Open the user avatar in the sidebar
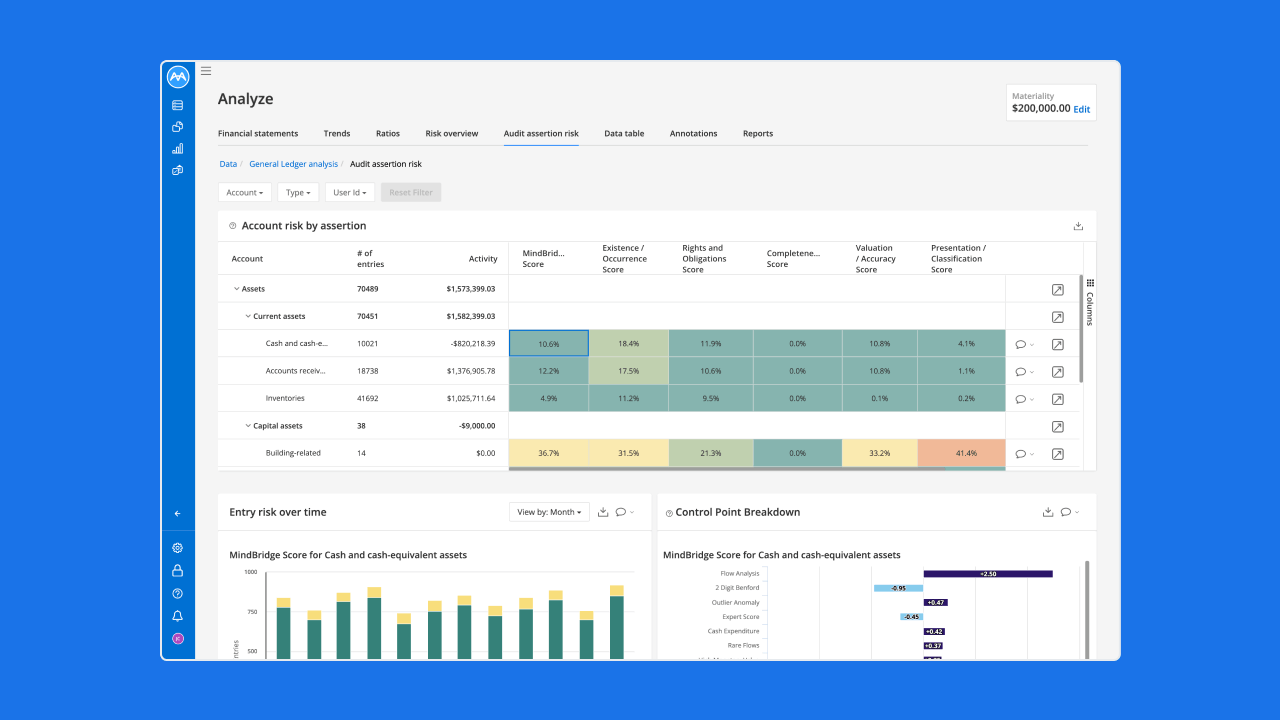 tap(178, 638)
